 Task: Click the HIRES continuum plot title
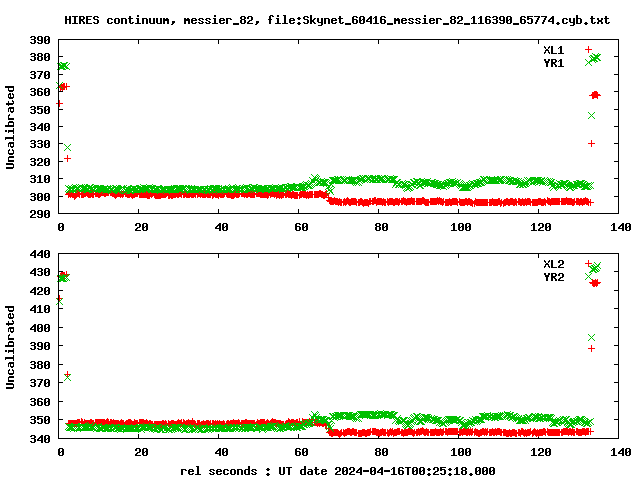[337, 20]
